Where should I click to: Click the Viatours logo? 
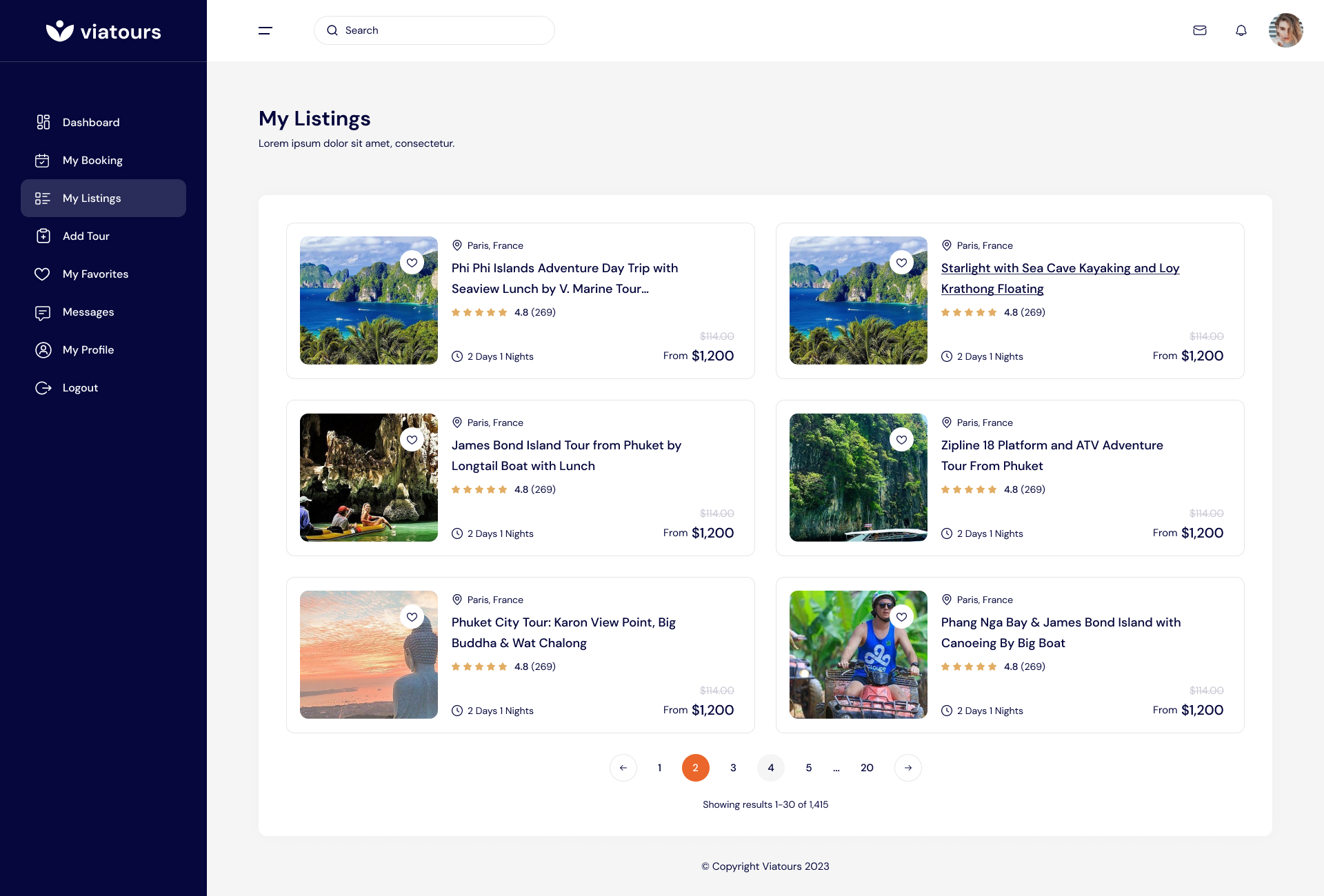click(x=103, y=30)
